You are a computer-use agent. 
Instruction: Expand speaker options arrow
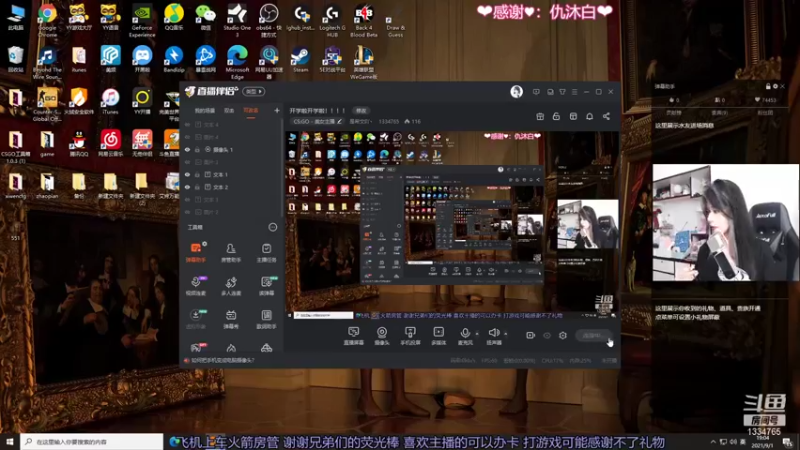[506, 334]
